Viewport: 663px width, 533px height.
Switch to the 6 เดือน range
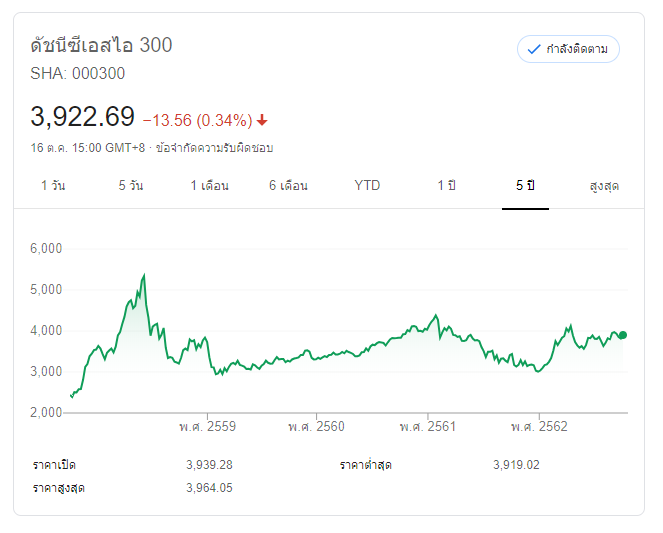click(x=288, y=186)
